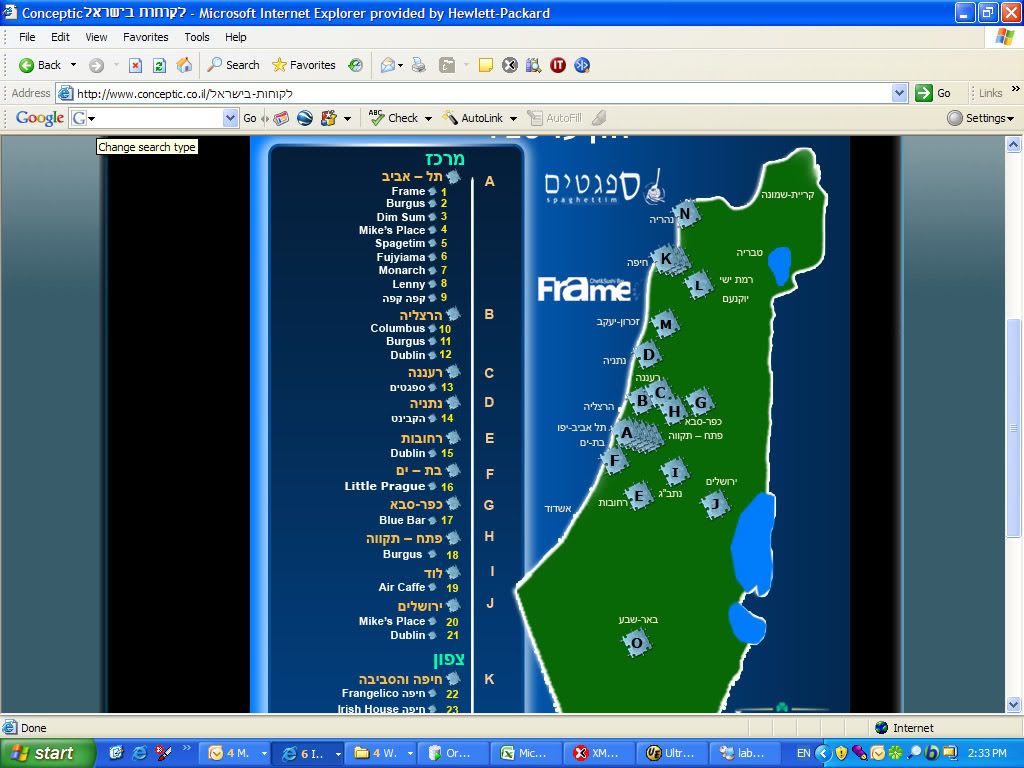
Task: Open the Back button history dropdown arrow
Action: (73, 65)
